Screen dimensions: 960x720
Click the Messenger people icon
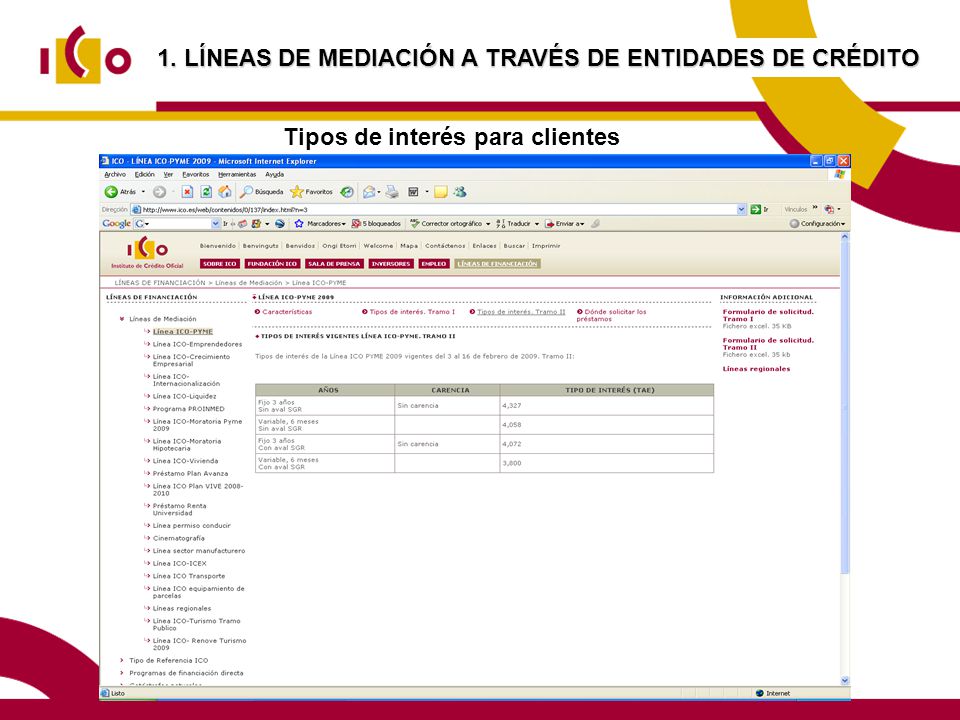[460, 192]
